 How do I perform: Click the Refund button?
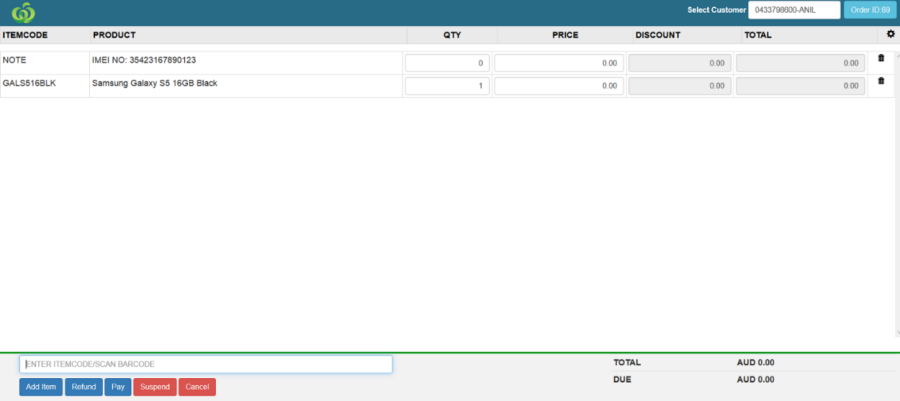(83, 387)
